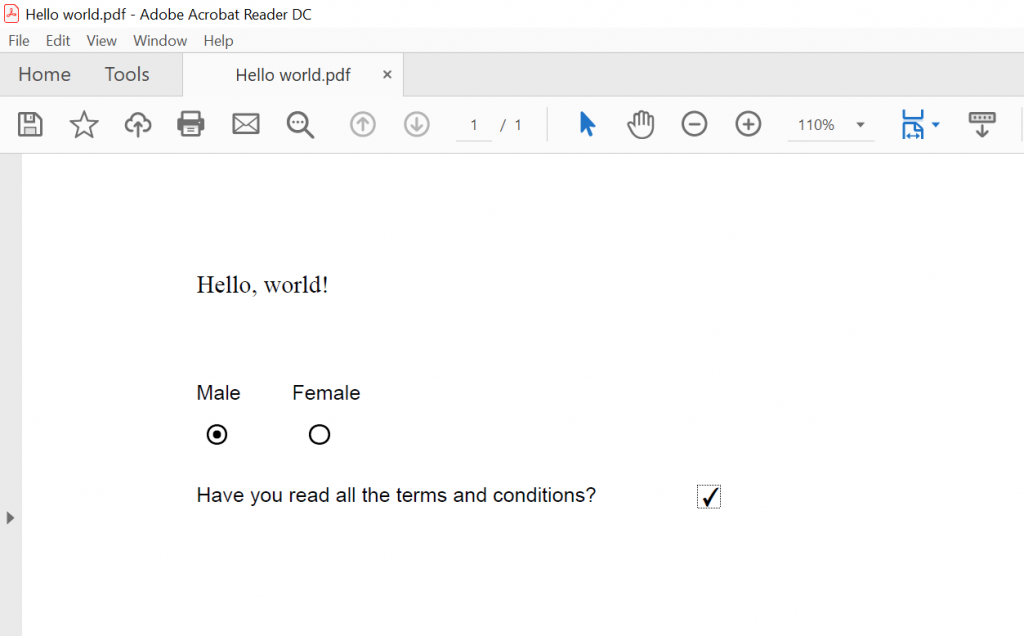Zoom in with the plus icon
Viewport: 1024px width, 636px height.
[748, 124]
